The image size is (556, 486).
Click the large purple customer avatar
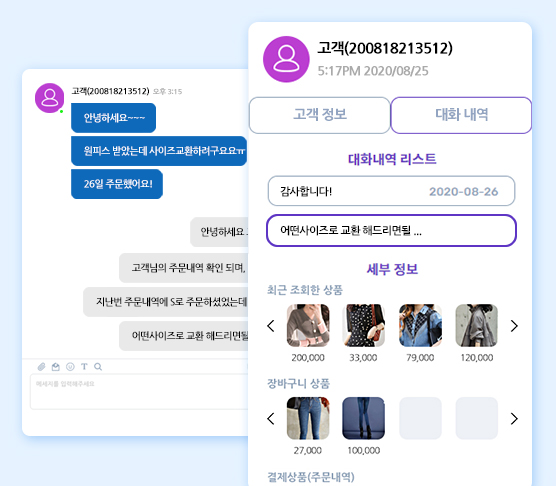(286, 59)
